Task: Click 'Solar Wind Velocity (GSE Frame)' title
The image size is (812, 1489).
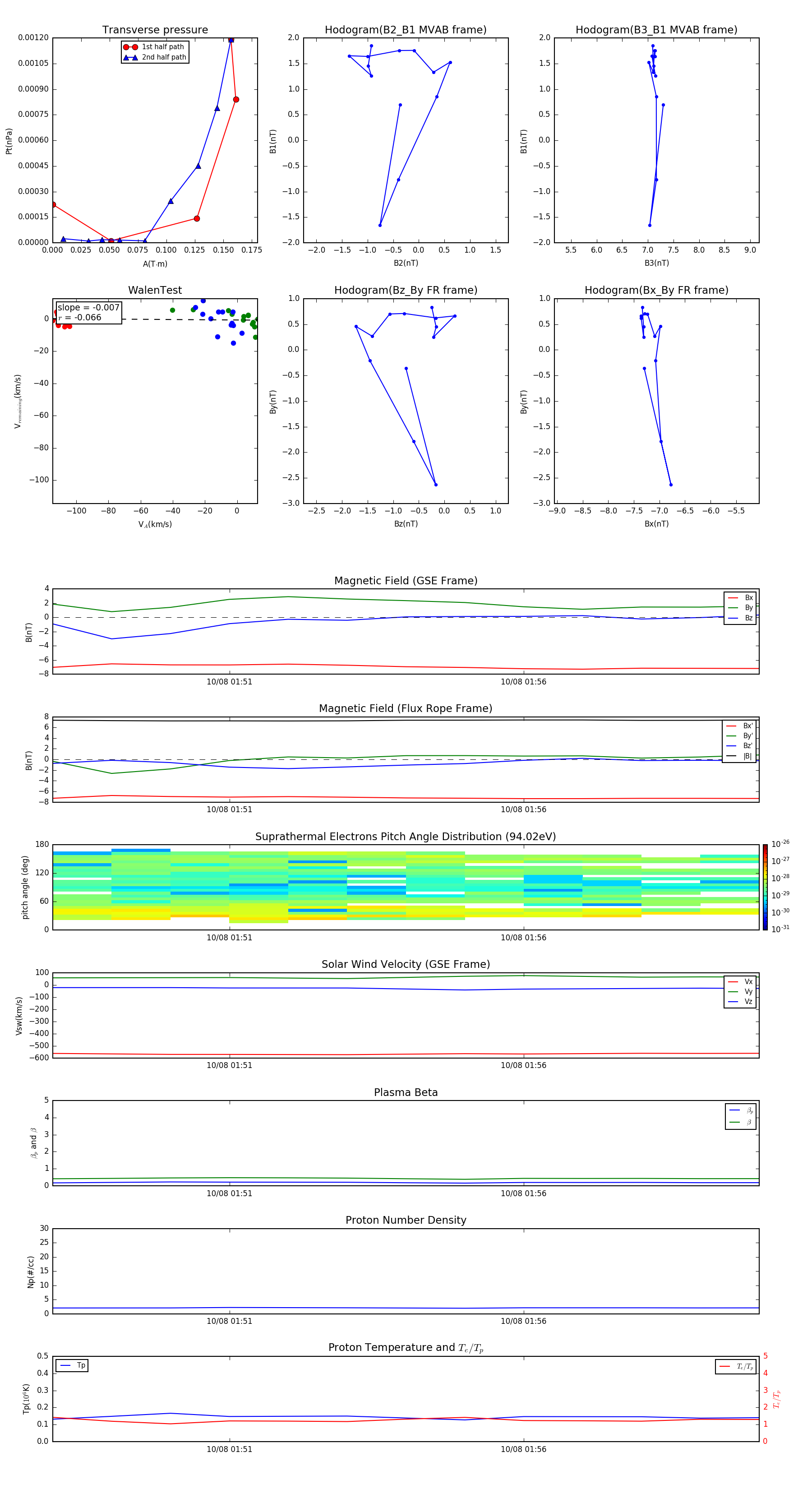Action: pyautogui.click(x=406, y=965)
